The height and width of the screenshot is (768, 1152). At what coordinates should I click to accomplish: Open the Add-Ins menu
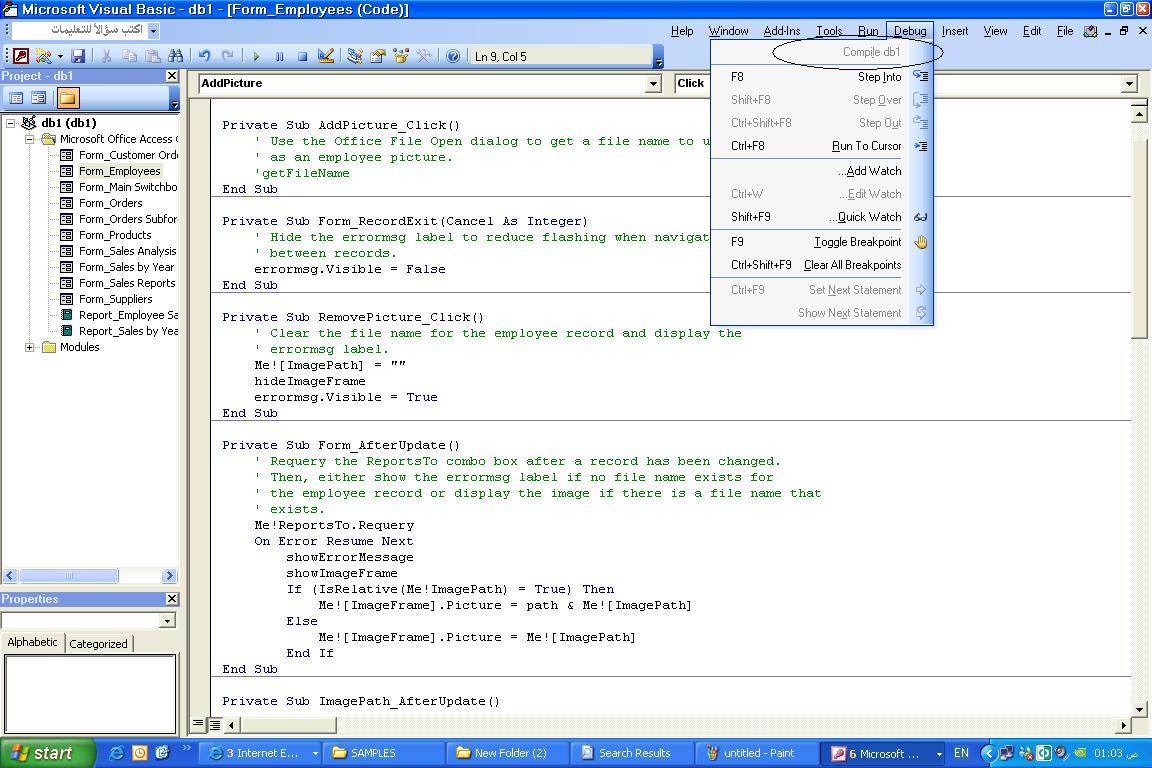[782, 31]
